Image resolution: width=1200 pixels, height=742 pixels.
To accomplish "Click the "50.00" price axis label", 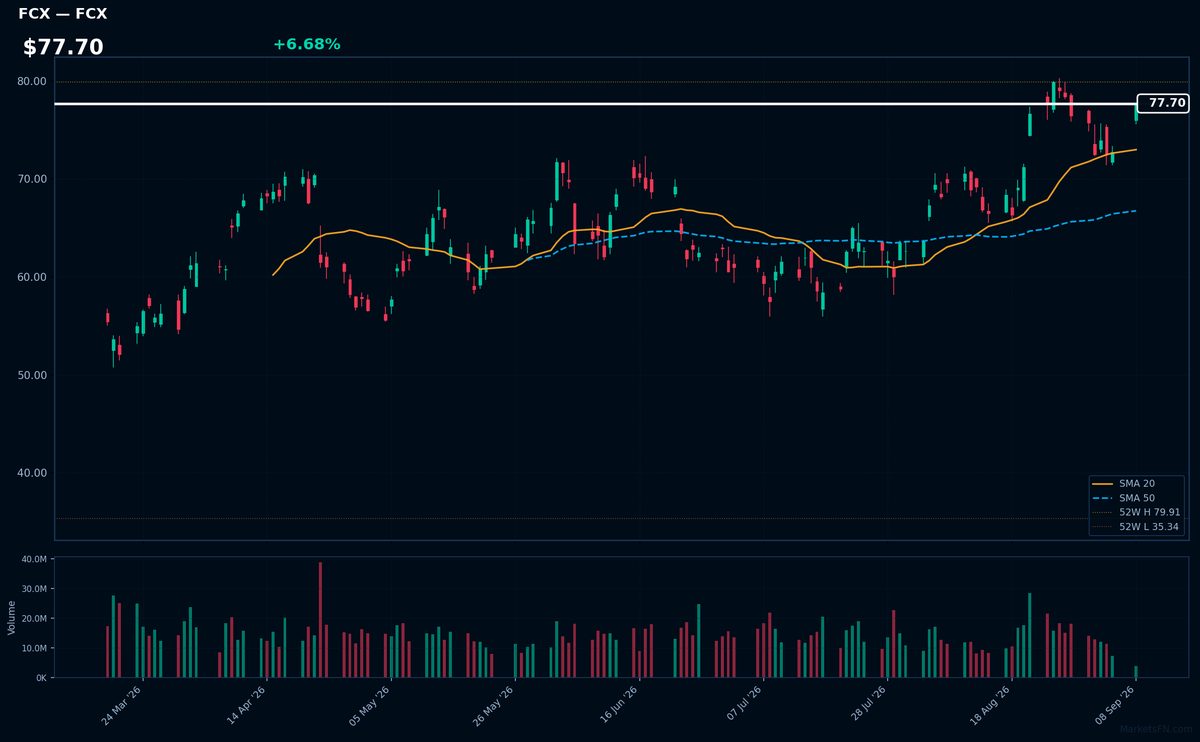I will click(33, 375).
